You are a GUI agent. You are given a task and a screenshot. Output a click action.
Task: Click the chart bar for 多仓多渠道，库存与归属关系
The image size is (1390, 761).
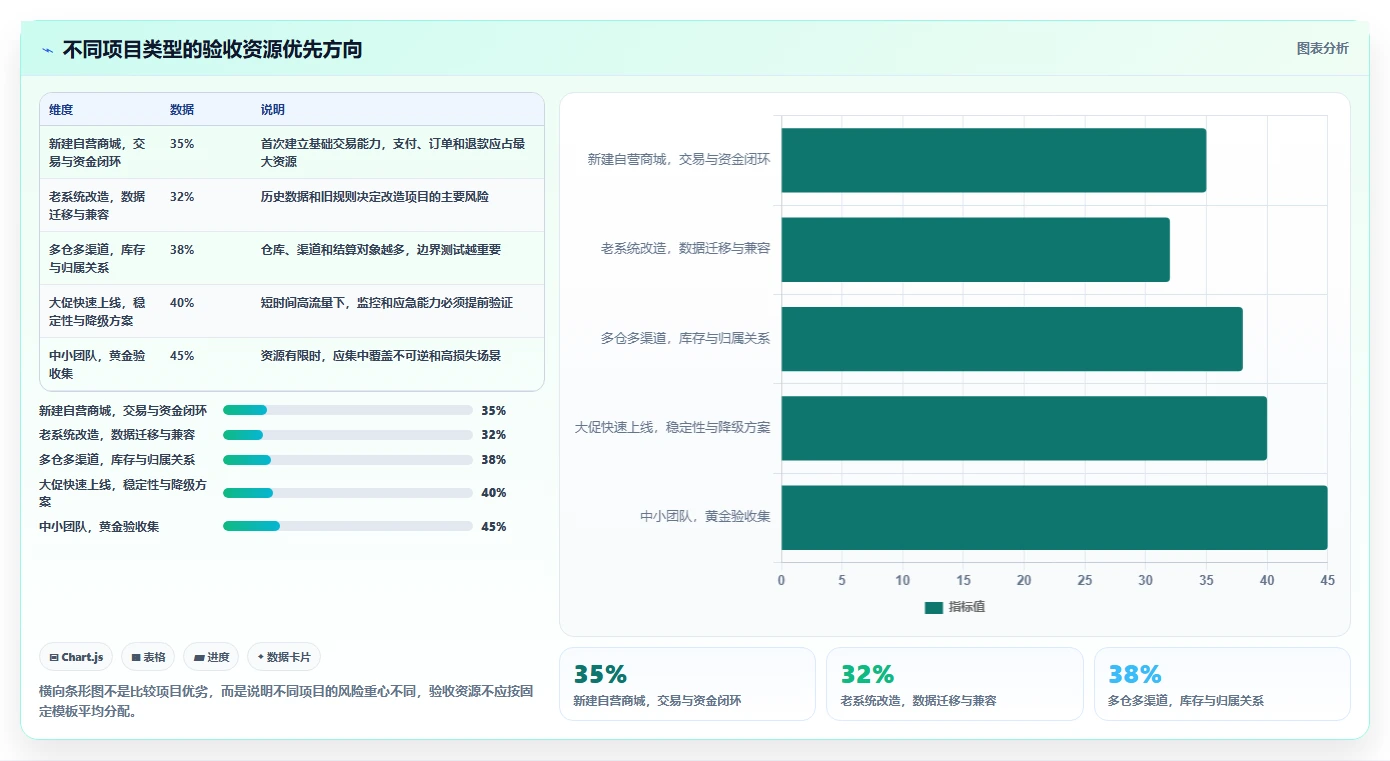click(1012, 339)
